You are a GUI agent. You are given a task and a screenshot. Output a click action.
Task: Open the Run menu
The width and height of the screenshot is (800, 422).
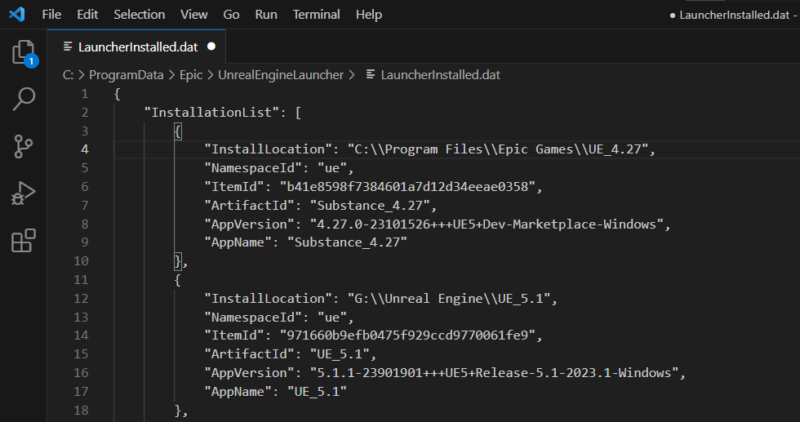tap(266, 14)
